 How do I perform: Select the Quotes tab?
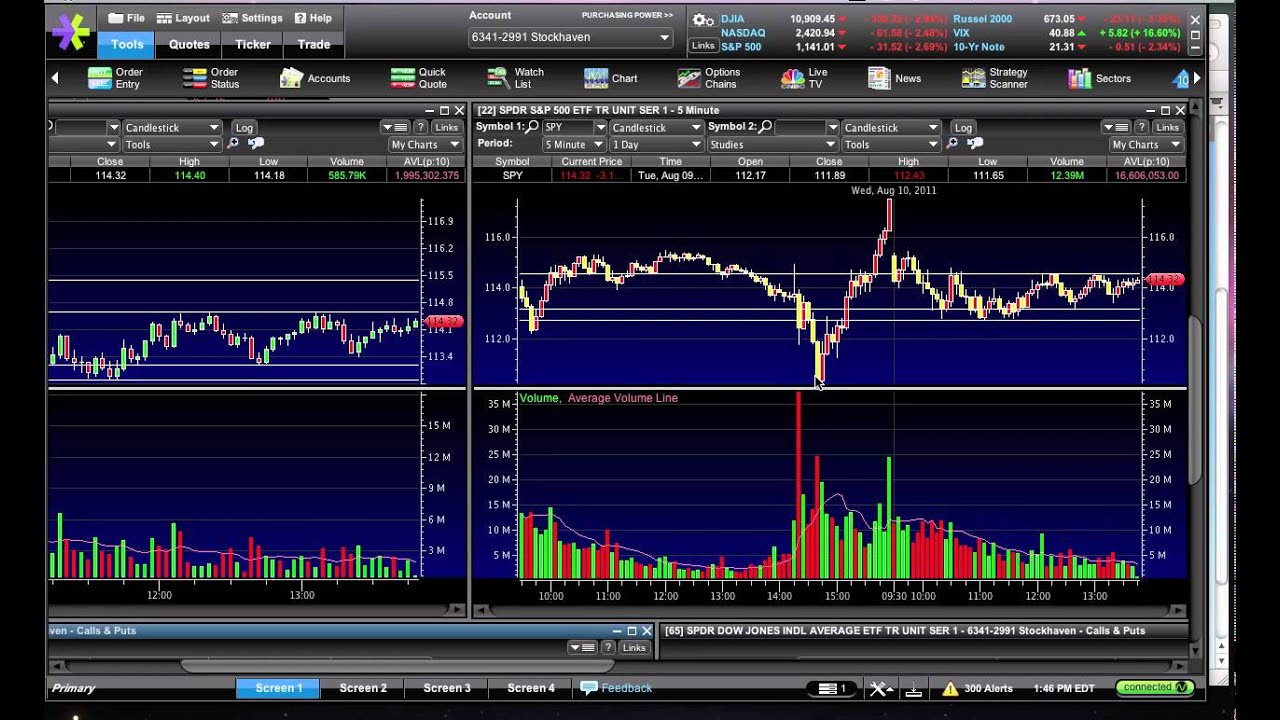(x=189, y=44)
